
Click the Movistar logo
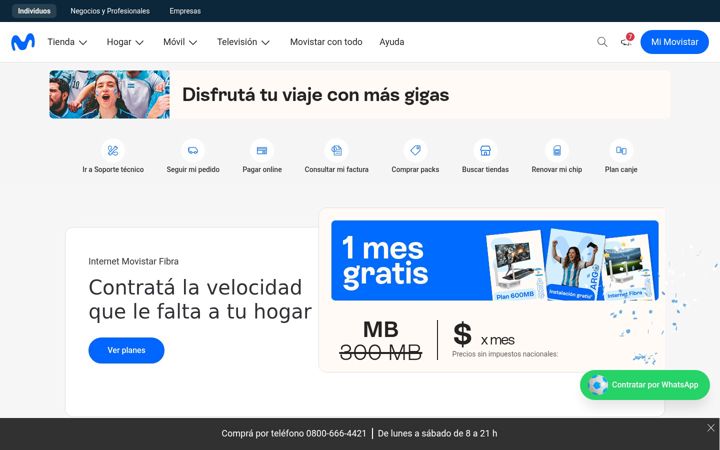pyautogui.click(x=23, y=42)
